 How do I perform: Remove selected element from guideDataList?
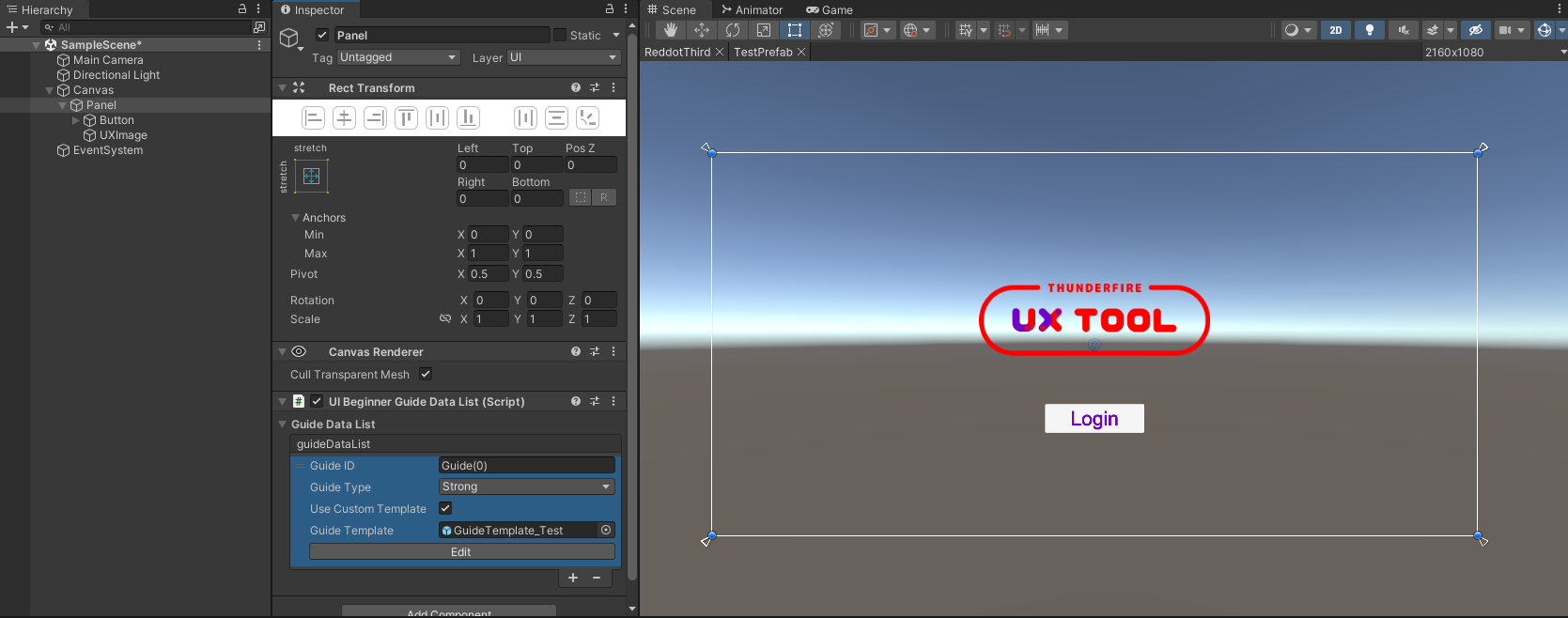point(597,578)
